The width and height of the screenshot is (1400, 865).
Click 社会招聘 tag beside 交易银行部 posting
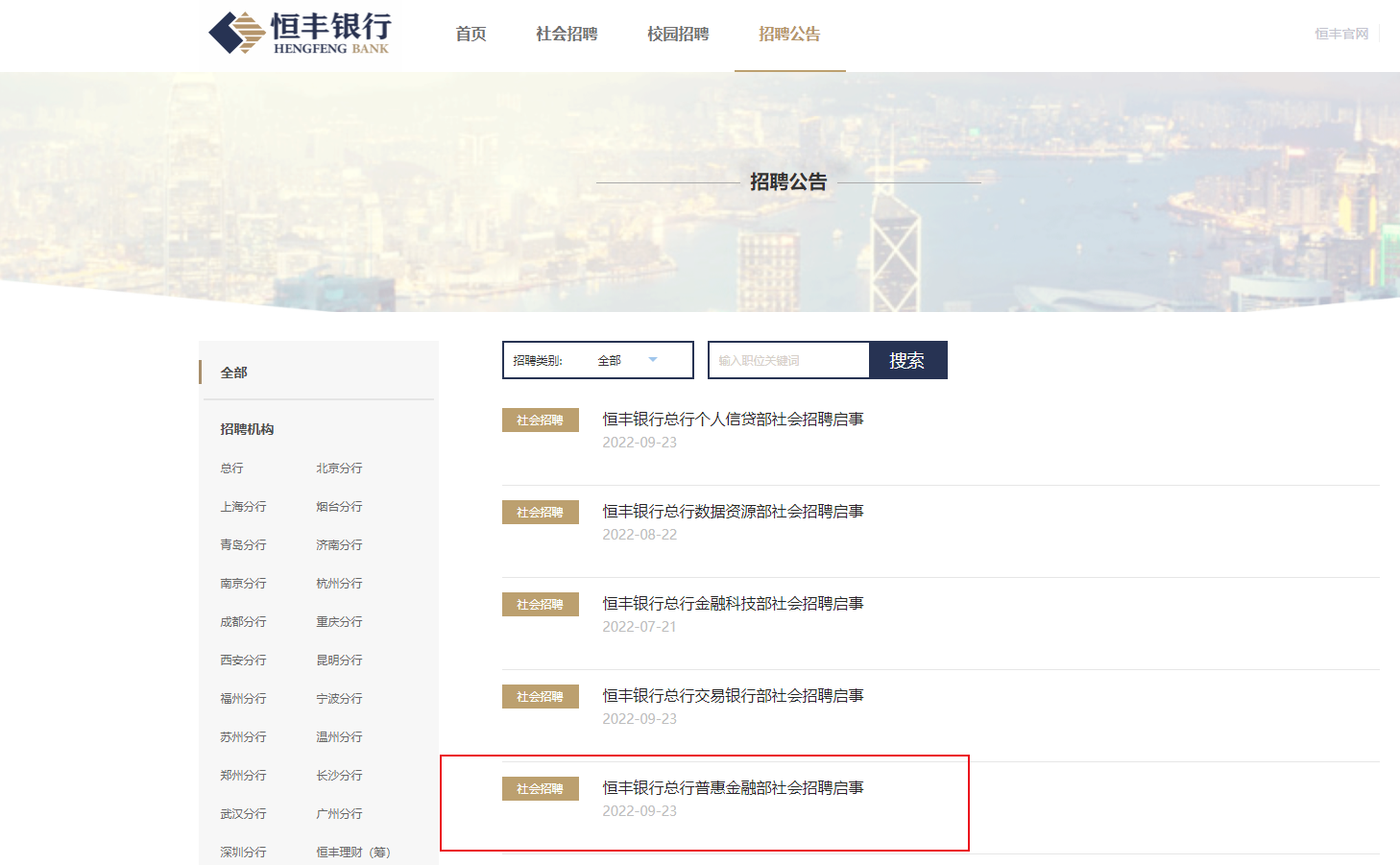pos(540,697)
